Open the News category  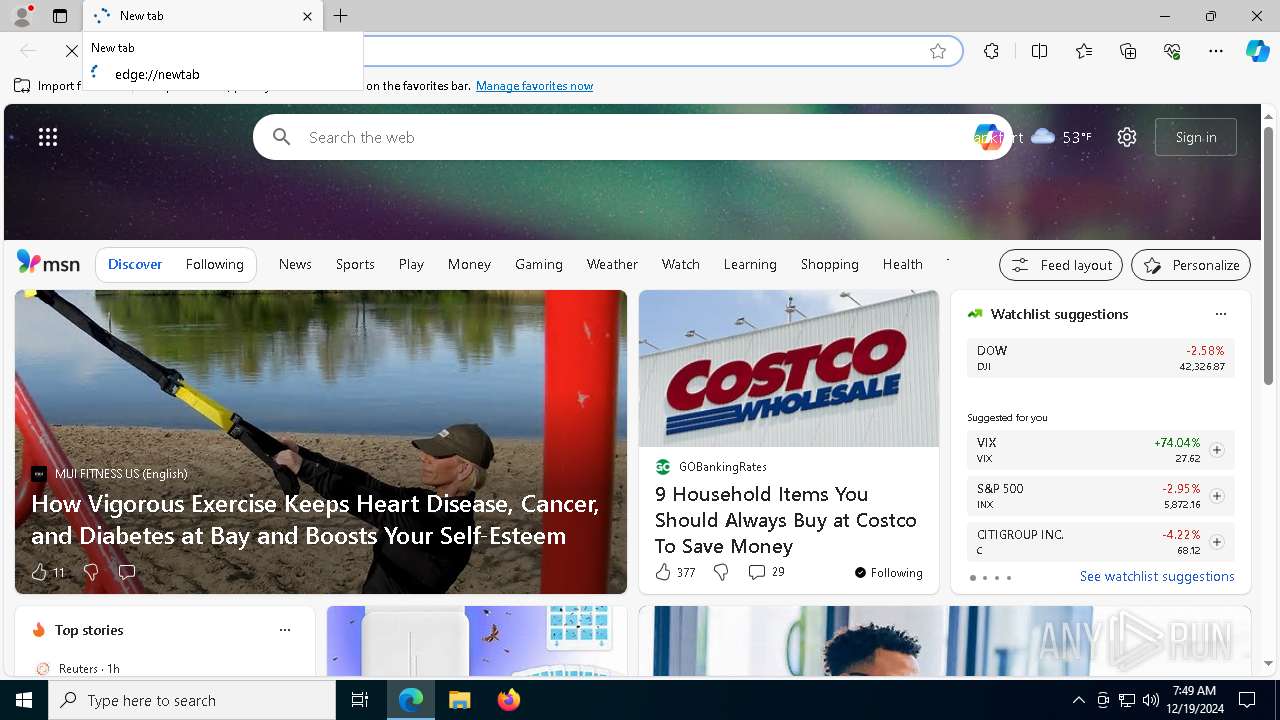[x=295, y=264]
